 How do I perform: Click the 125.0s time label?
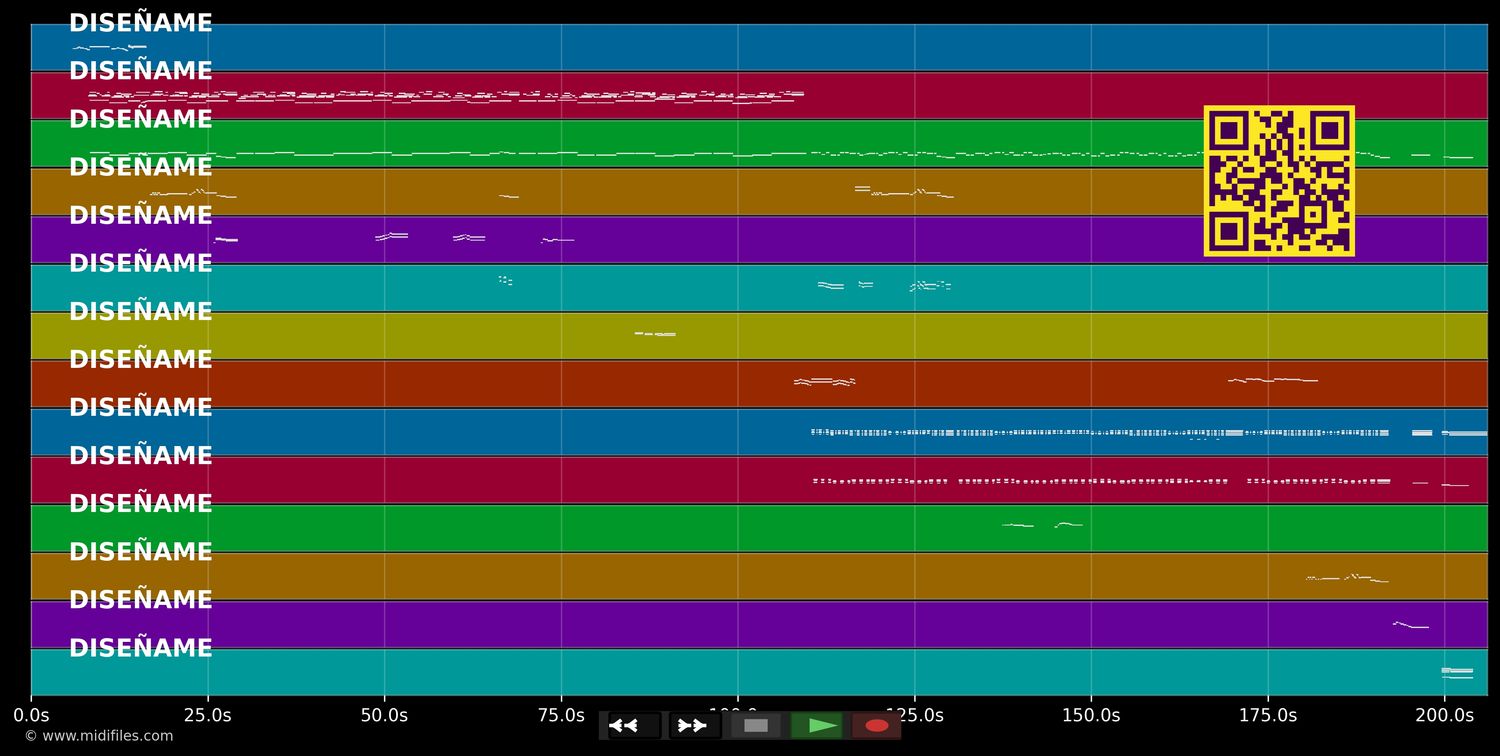[914, 715]
